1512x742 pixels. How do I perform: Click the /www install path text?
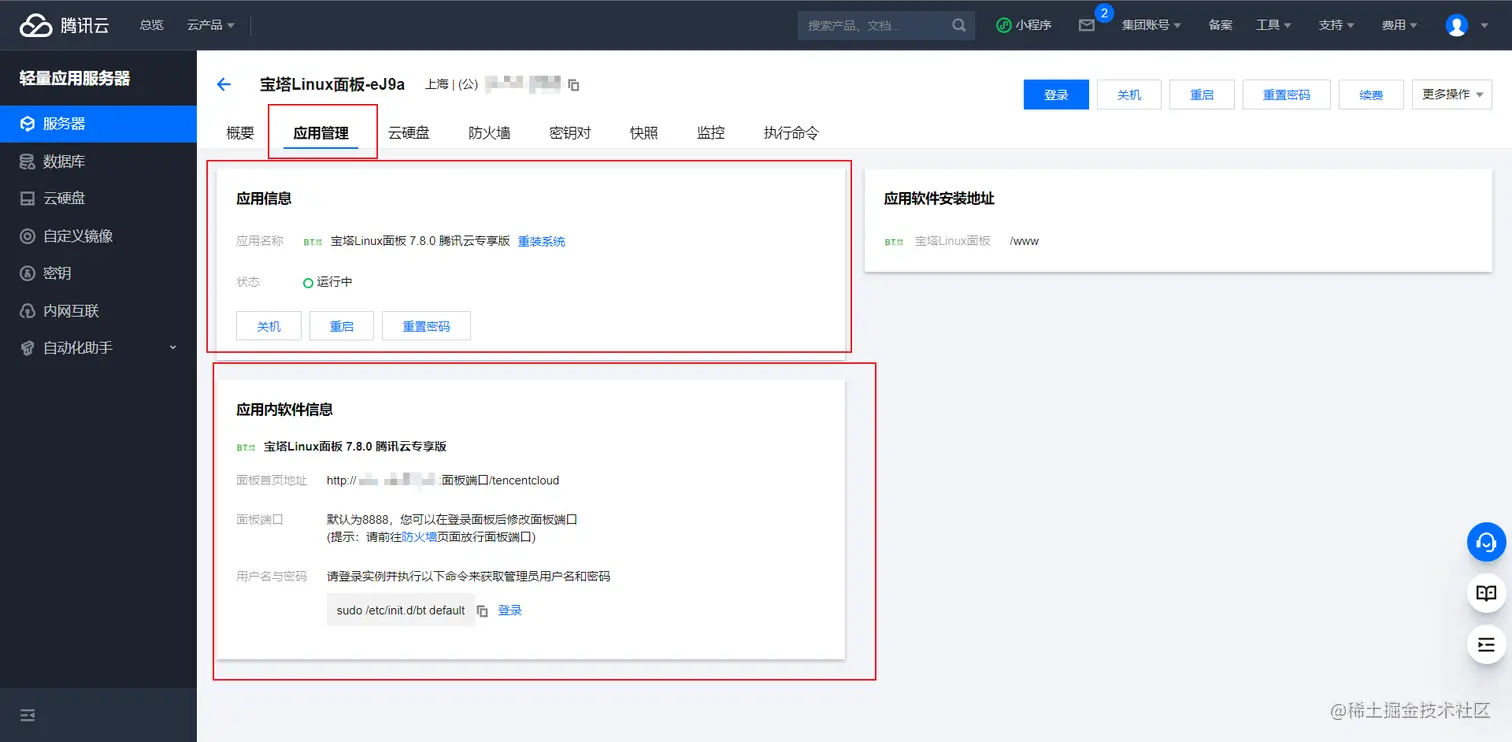pyautogui.click(x=1024, y=242)
